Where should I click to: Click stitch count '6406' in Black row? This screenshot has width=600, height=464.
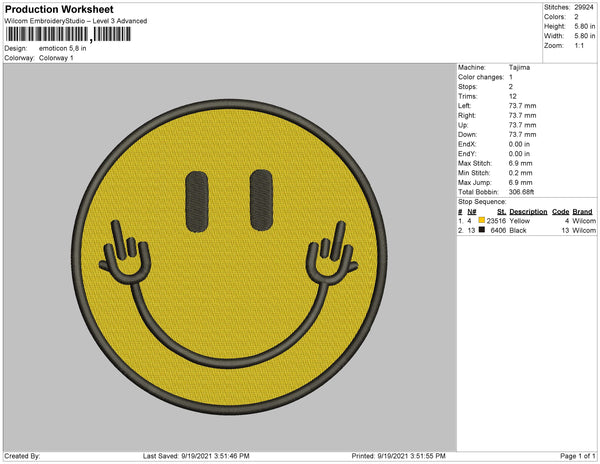[x=498, y=230]
